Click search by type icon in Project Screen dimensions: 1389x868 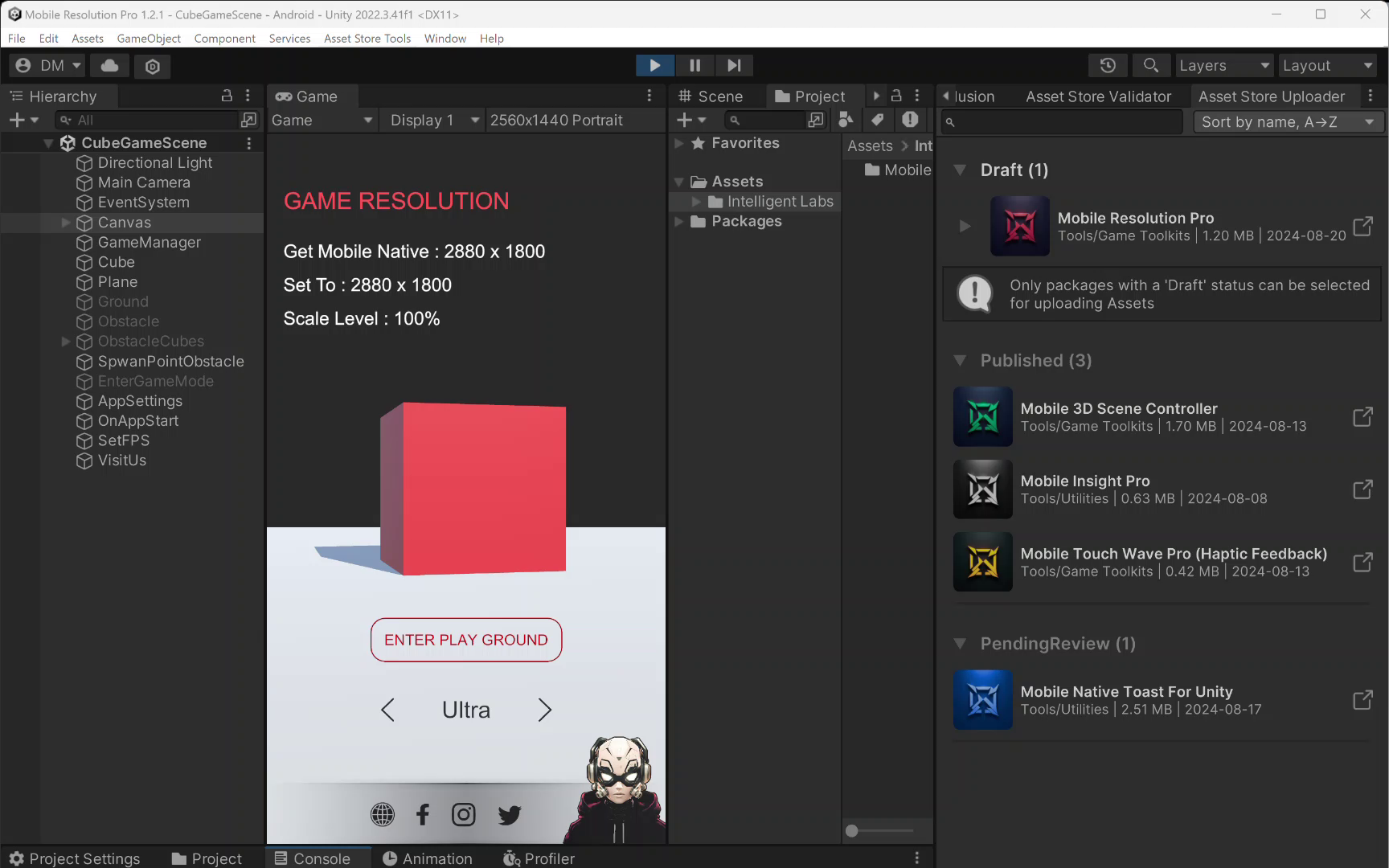(x=846, y=120)
